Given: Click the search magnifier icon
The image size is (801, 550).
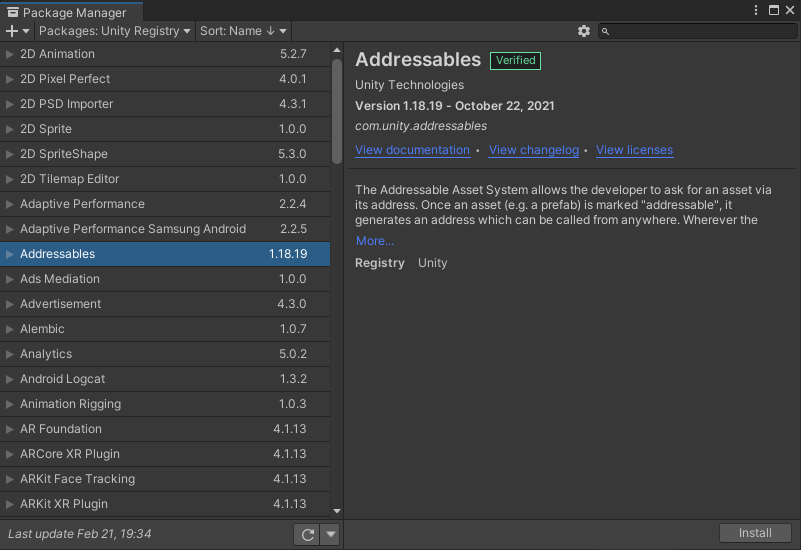Looking at the screenshot, I should coord(605,32).
